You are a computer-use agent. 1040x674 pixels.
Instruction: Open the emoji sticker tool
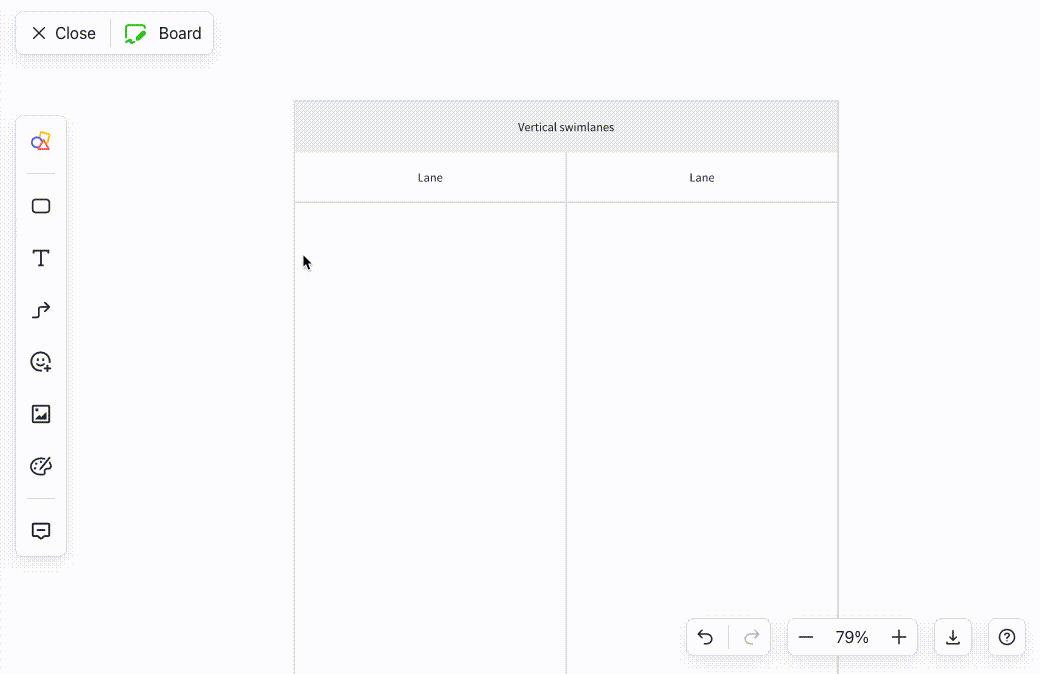click(x=40, y=362)
